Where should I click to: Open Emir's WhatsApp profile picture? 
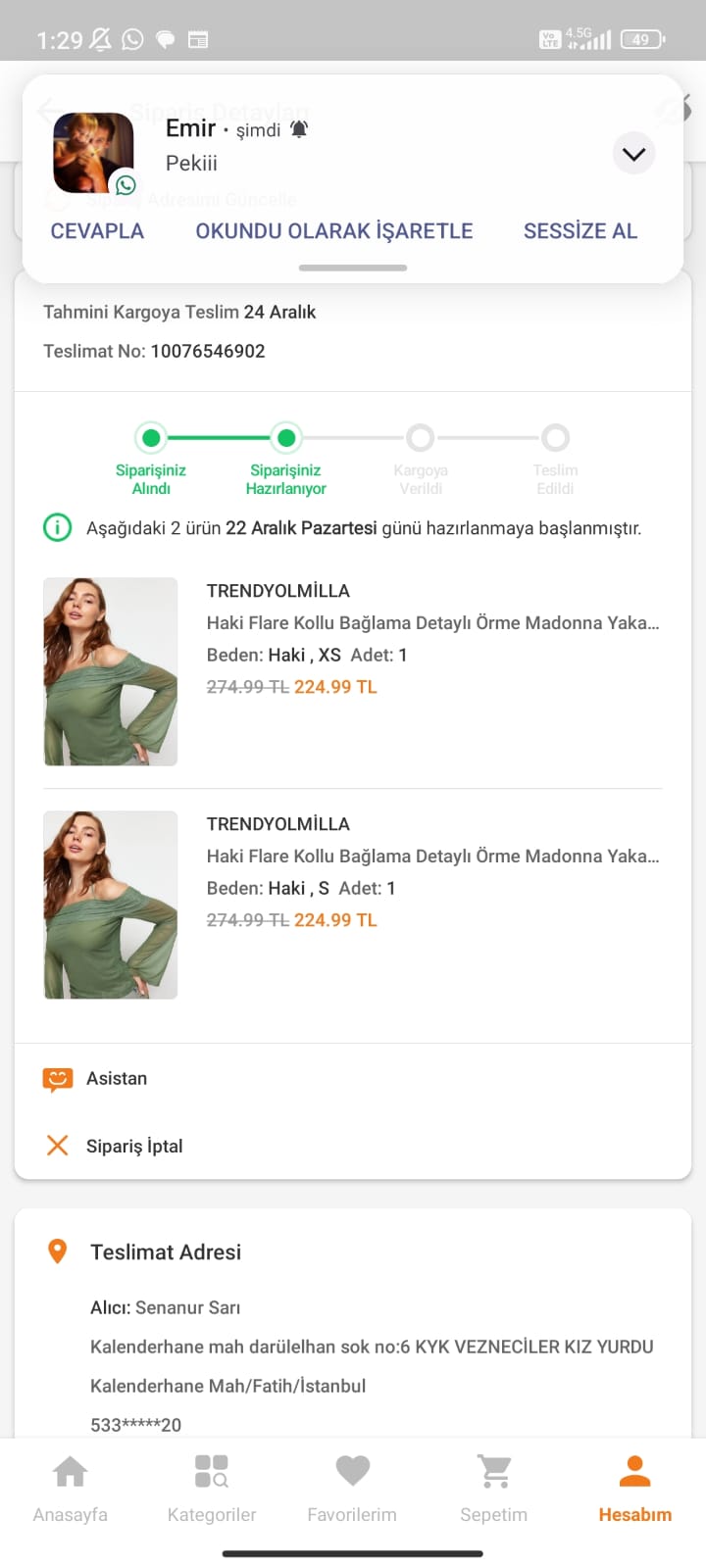coord(93,153)
